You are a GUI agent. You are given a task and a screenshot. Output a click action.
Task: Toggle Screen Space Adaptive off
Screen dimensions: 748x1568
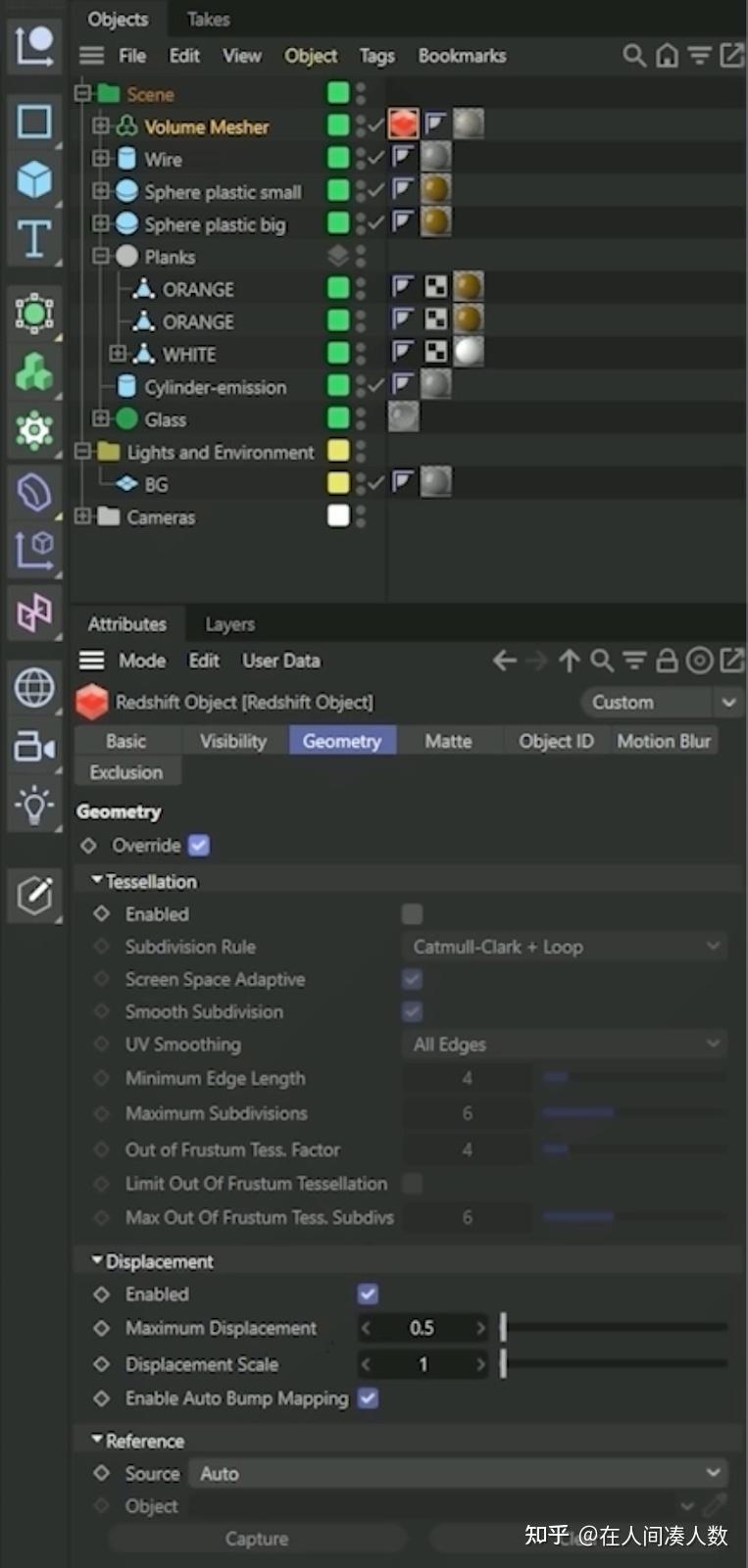click(412, 979)
